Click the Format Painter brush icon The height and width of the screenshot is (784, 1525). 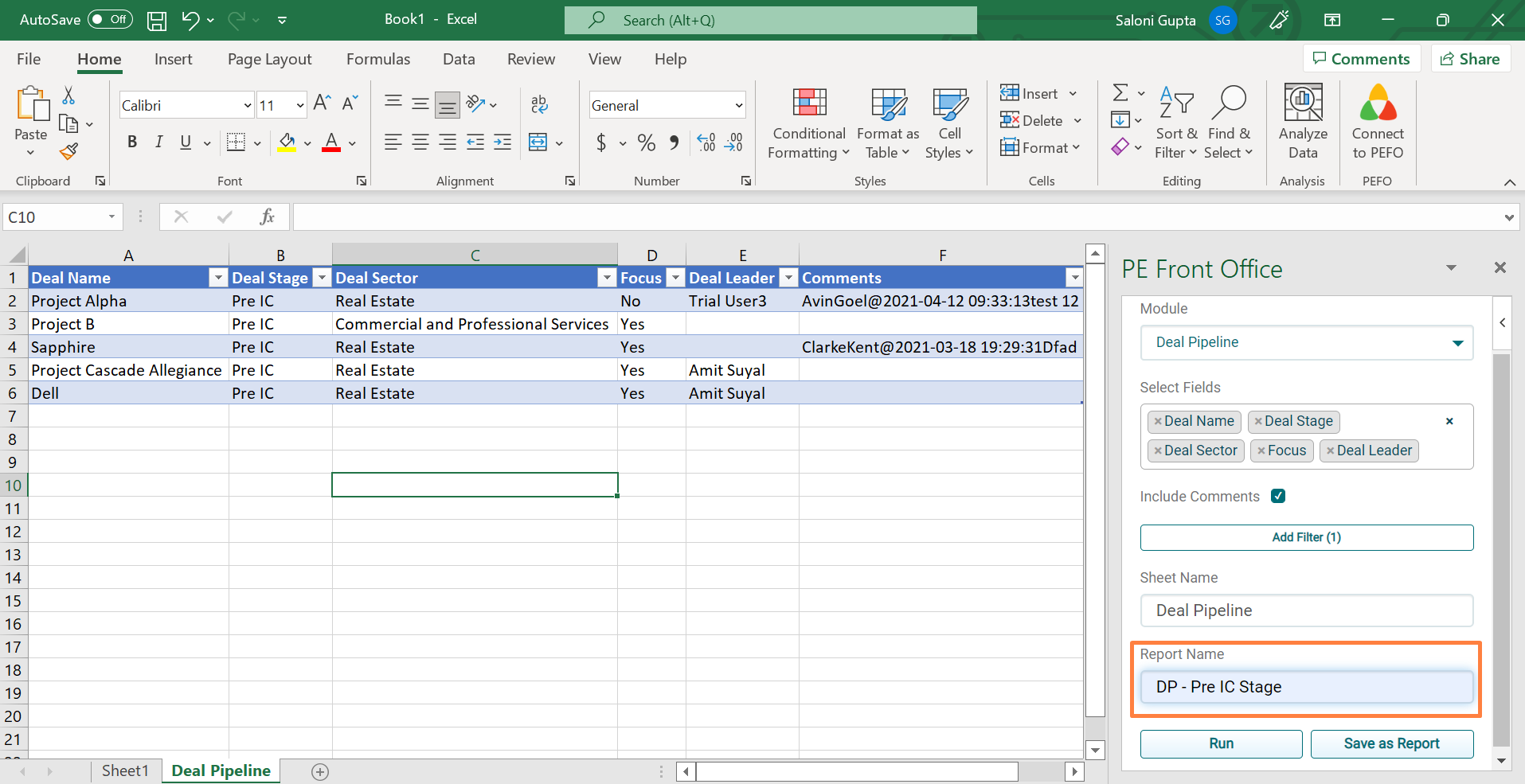(x=69, y=151)
